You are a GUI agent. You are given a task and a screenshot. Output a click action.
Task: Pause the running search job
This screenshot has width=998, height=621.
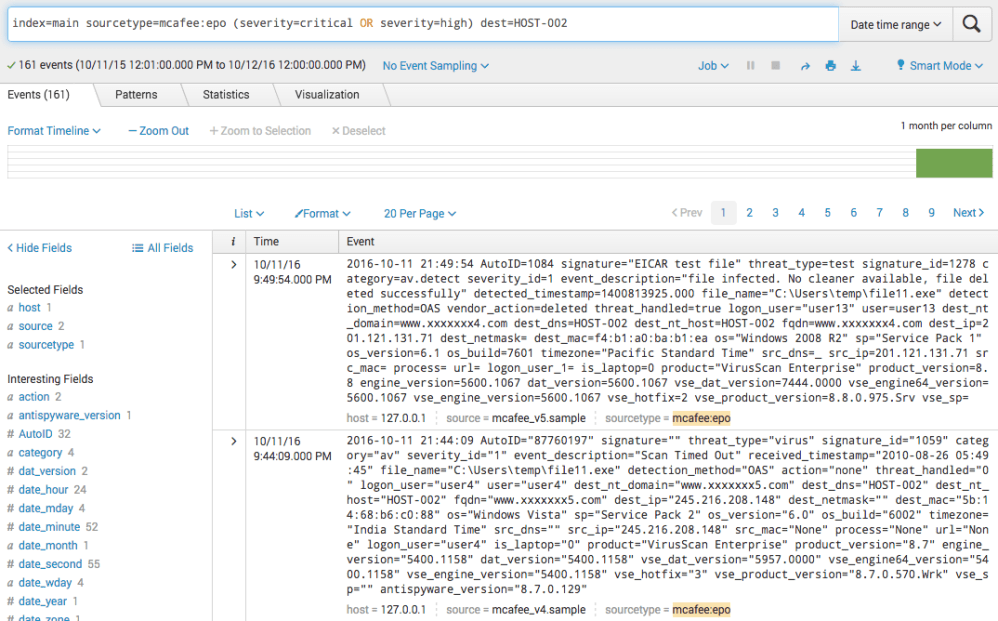[751, 66]
